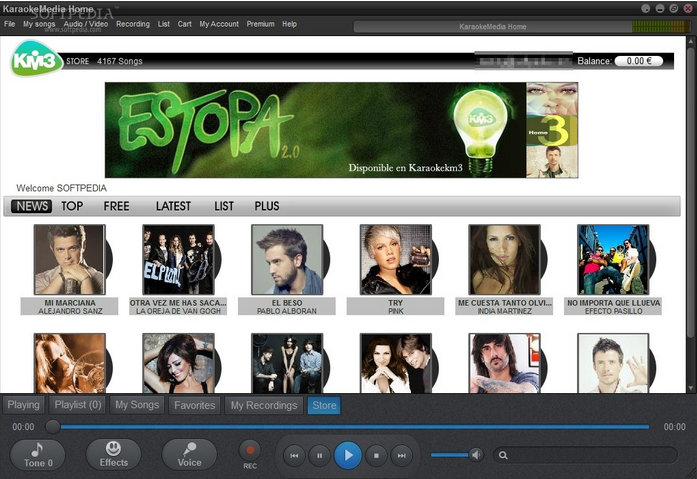Screen dimensions: 697x479
Task: Mute audio with speaker icon
Action: pos(477,455)
